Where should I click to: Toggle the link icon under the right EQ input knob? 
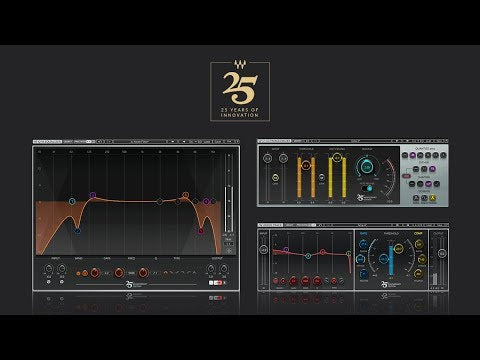(x=62, y=282)
